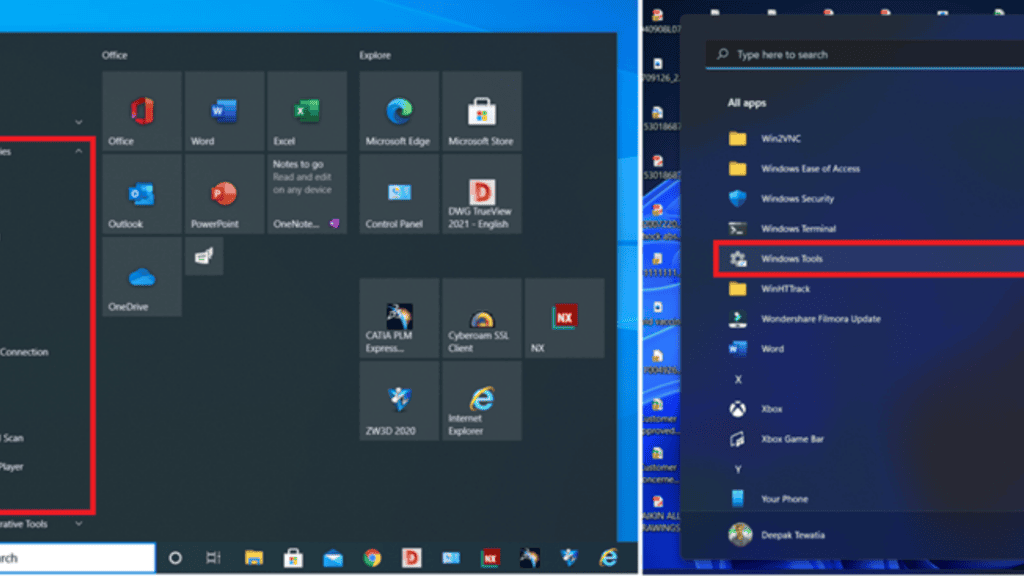The height and width of the screenshot is (576, 1024).
Task: Open Internet Explorer from the taskbar
Action: pos(609,558)
